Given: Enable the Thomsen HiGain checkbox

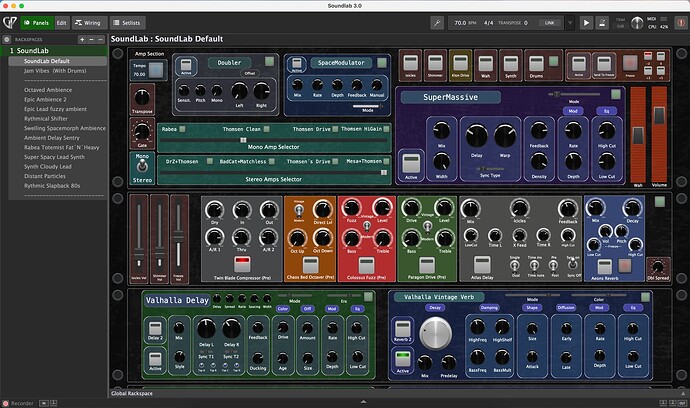Looking at the screenshot, I should 386,129.
